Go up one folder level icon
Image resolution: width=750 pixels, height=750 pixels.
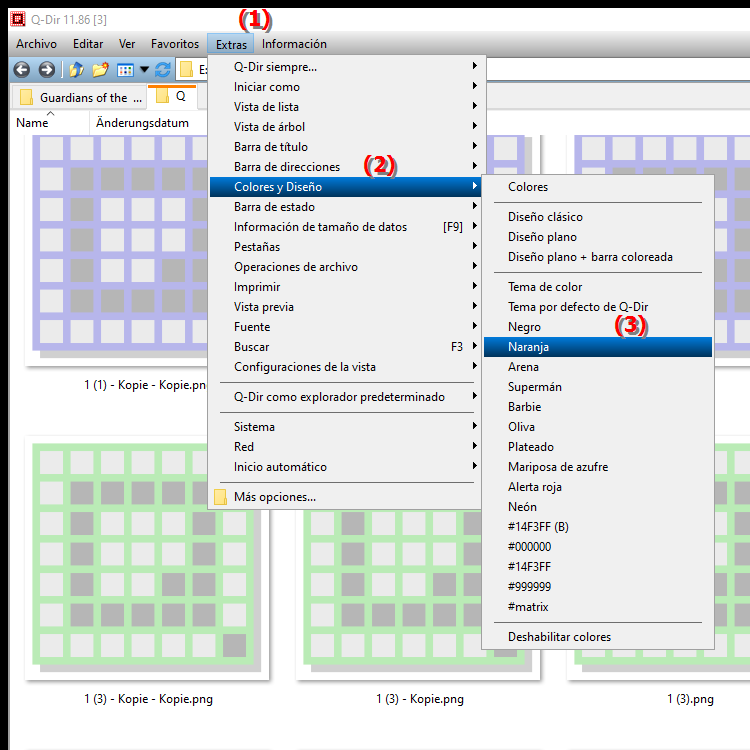[x=76, y=70]
